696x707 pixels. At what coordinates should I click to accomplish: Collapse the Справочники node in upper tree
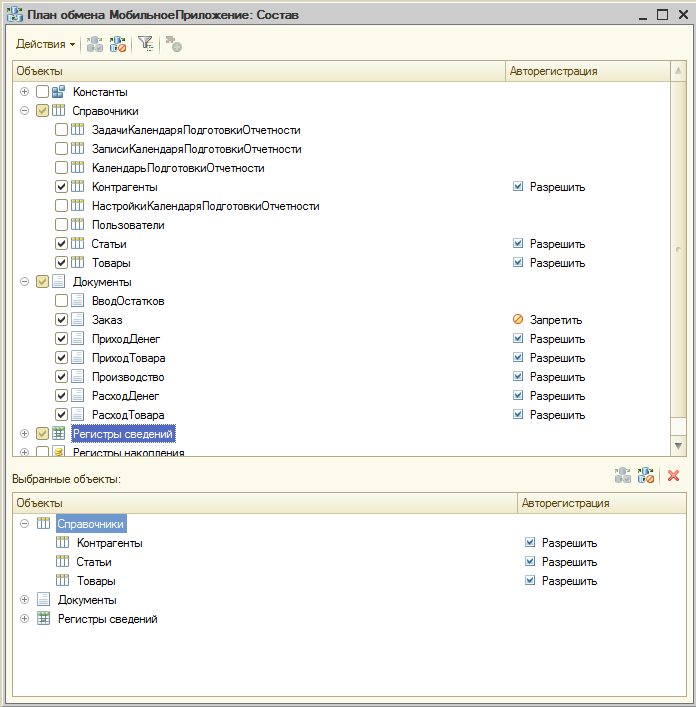25,110
